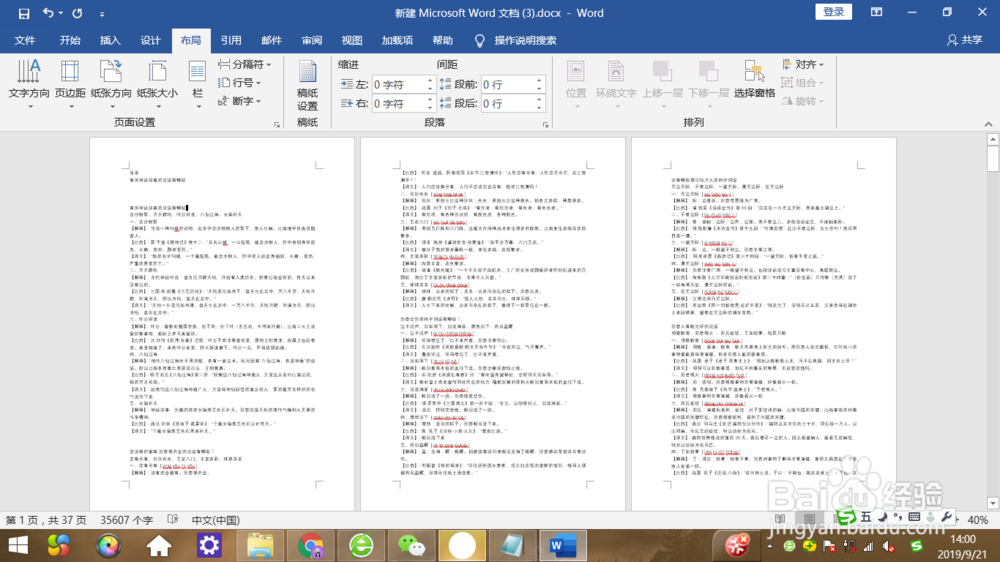Collapse the ribbon with the chevron

click(x=988, y=124)
